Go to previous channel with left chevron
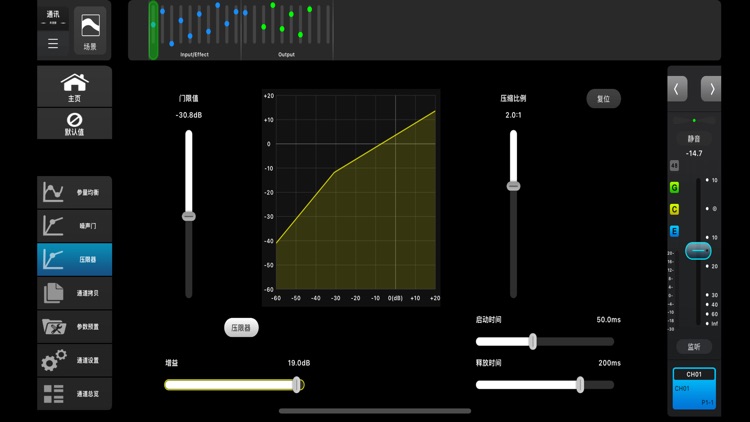This screenshot has height=422, width=750. tap(677, 89)
